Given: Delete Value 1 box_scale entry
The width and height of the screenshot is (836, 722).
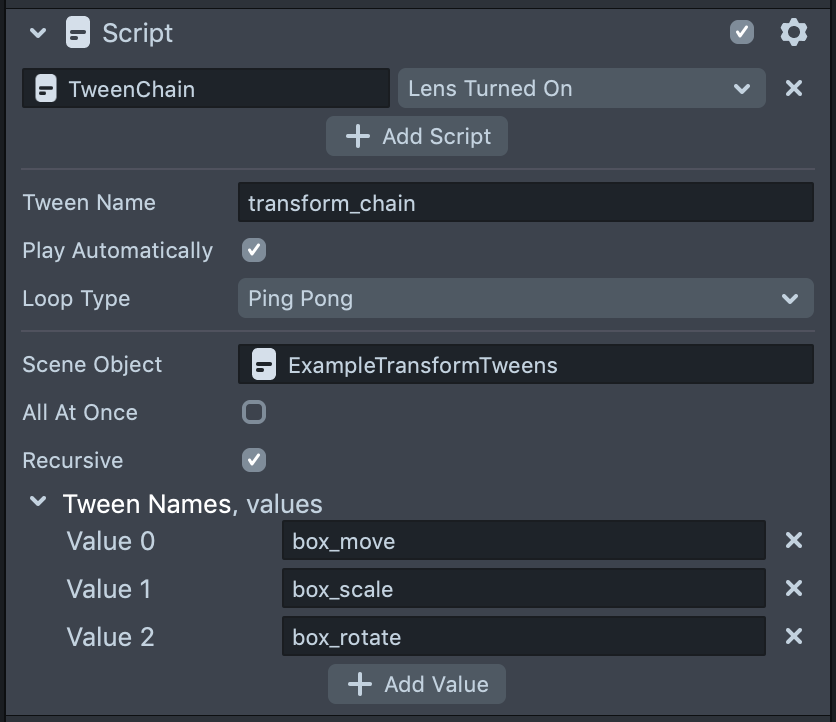Looking at the screenshot, I should pos(793,588).
